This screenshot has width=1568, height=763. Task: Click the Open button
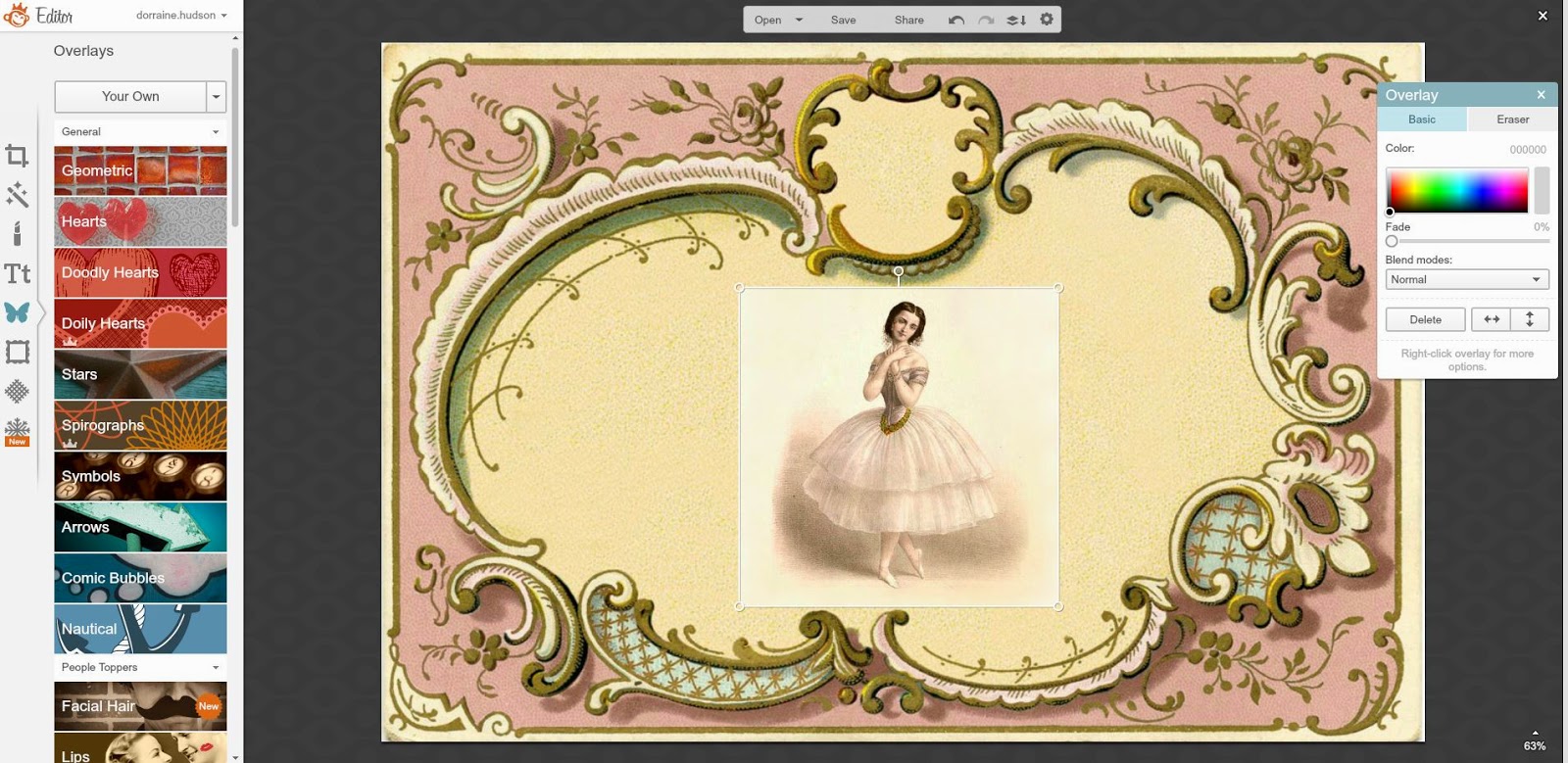click(x=768, y=20)
